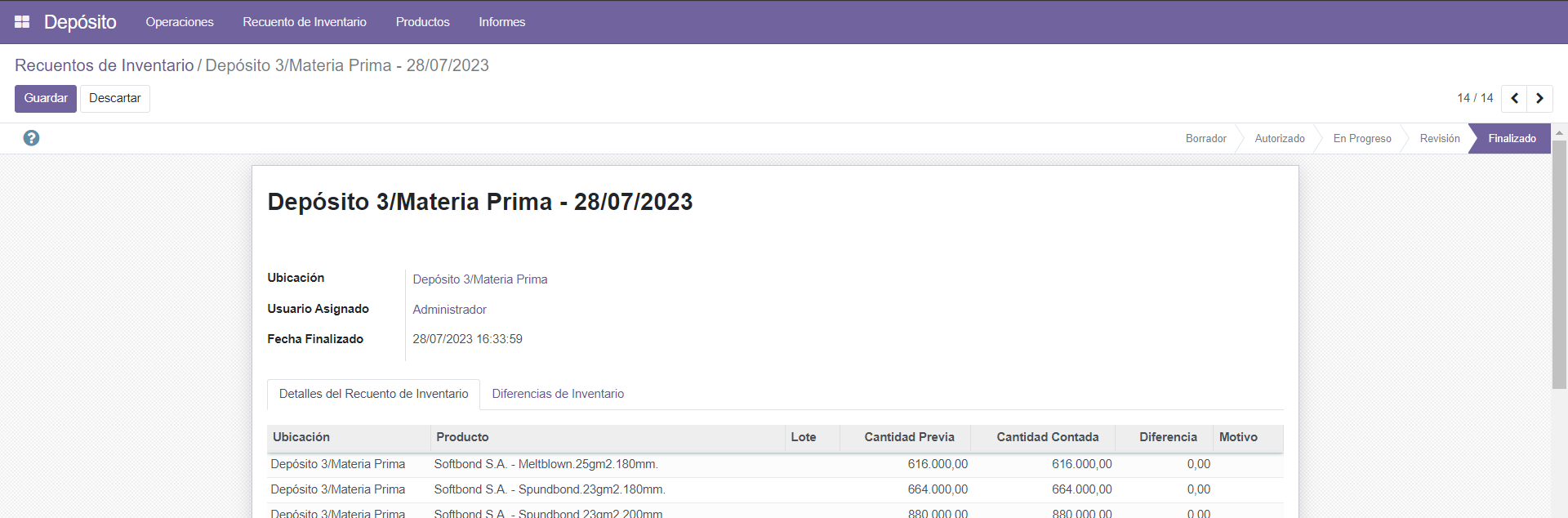Open the Operaciones menu
This screenshot has width=1568, height=518.
coord(180,22)
